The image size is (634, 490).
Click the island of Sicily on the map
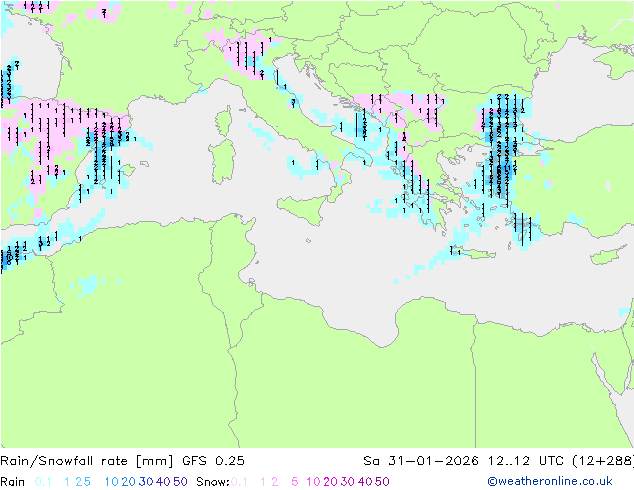tap(303, 209)
